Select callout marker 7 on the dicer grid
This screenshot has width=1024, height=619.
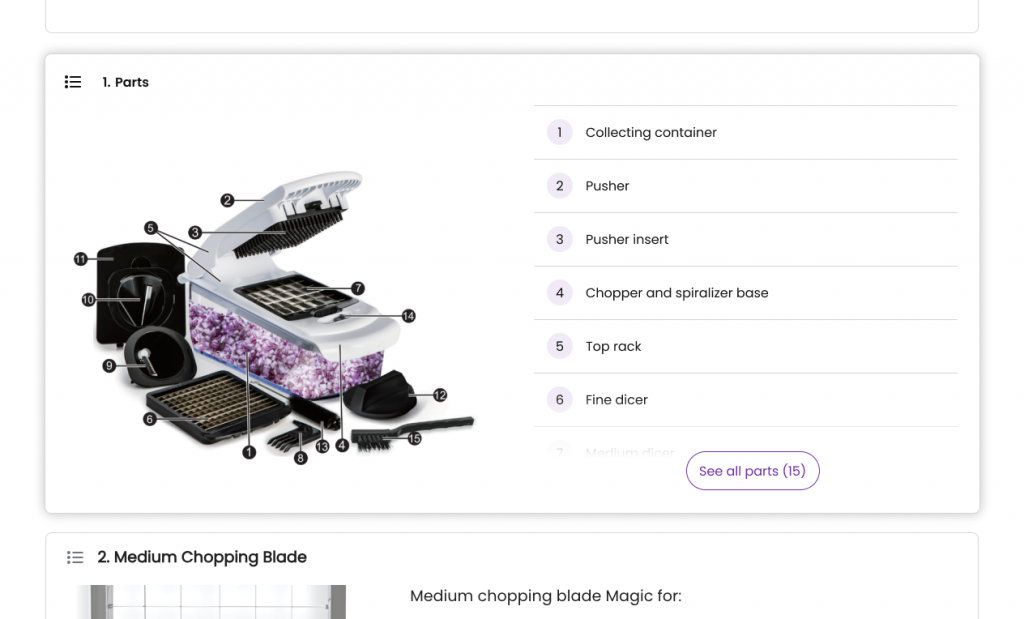(x=358, y=288)
